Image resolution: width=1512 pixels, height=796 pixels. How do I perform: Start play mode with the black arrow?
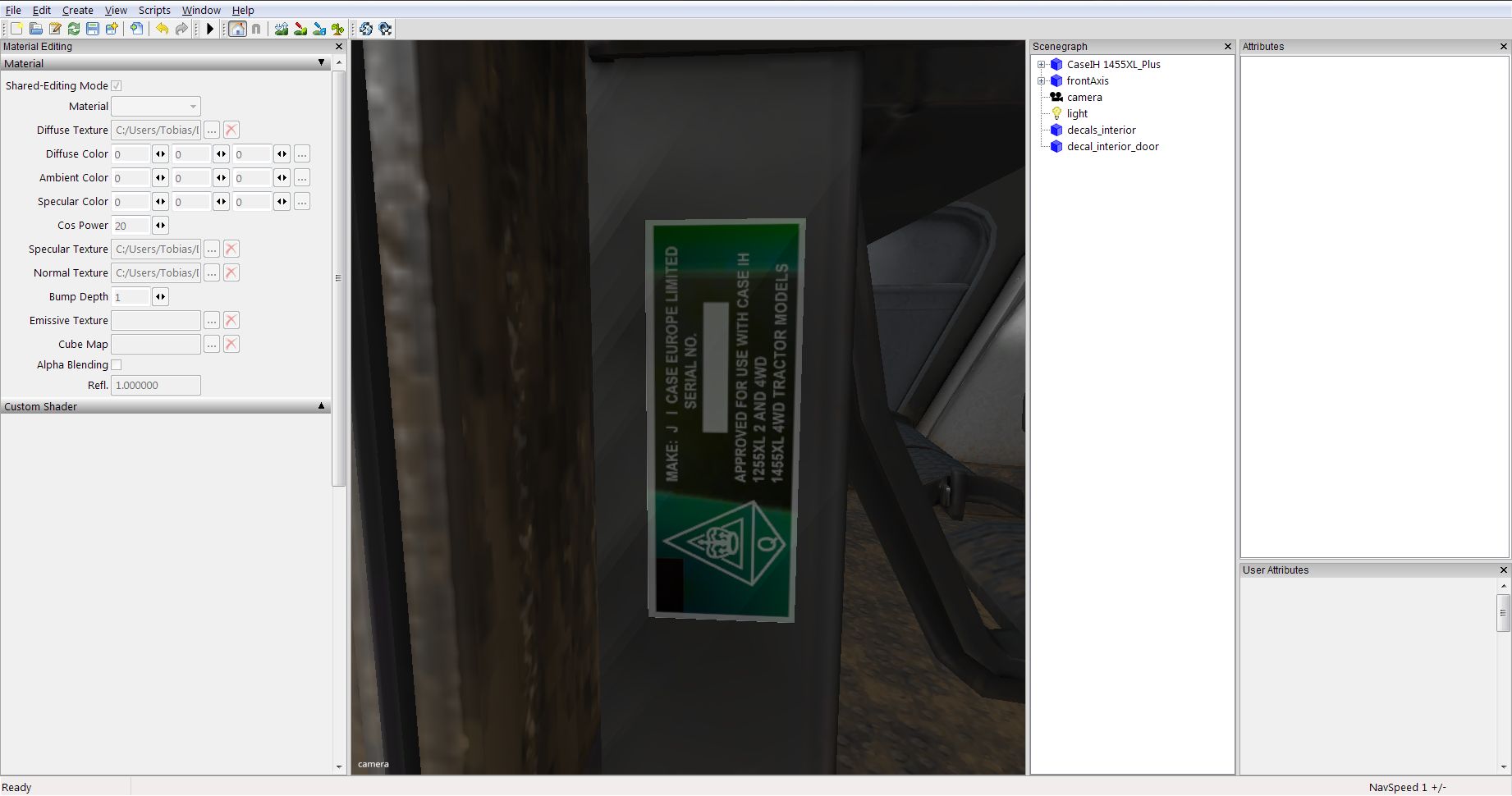tap(210, 29)
